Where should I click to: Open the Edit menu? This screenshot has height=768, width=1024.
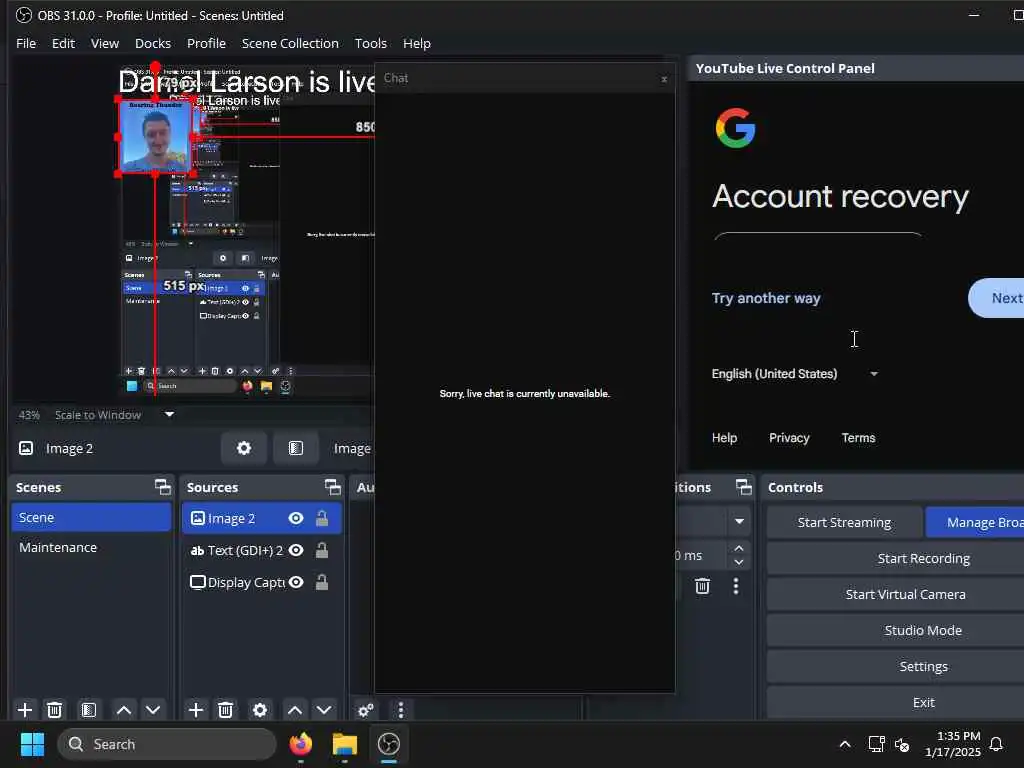[x=63, y=43]
